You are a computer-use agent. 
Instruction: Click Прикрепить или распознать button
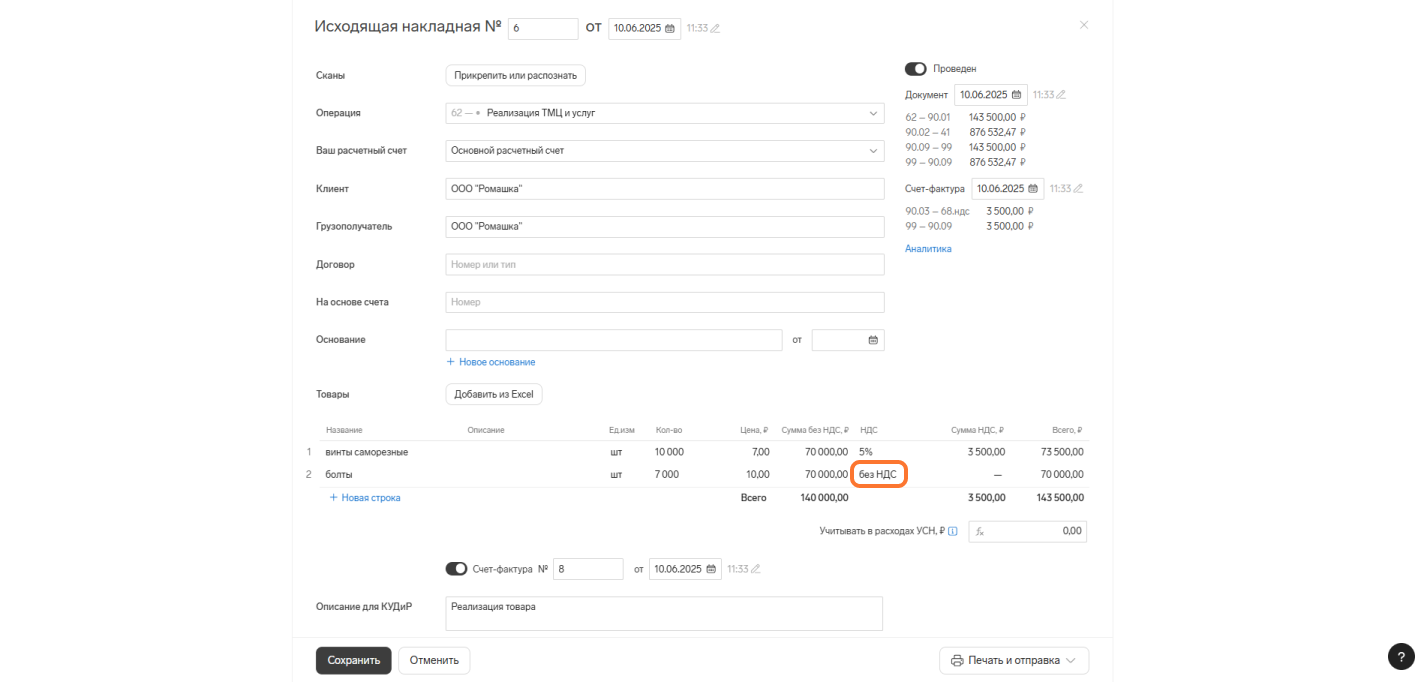515,75
